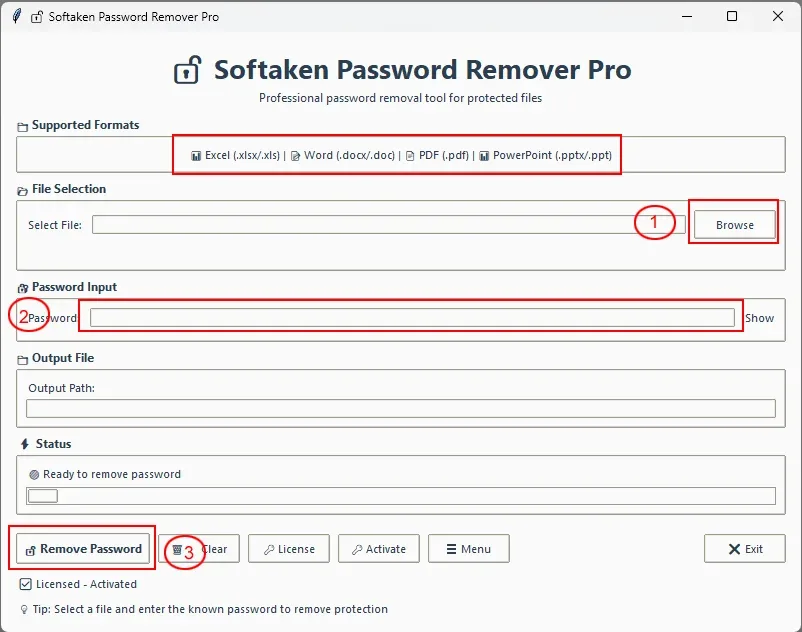The width and height of the screenshot is (802, 632).
Task: Focus the Password input field
Action: pyautogui.click(x=412, y=318)
